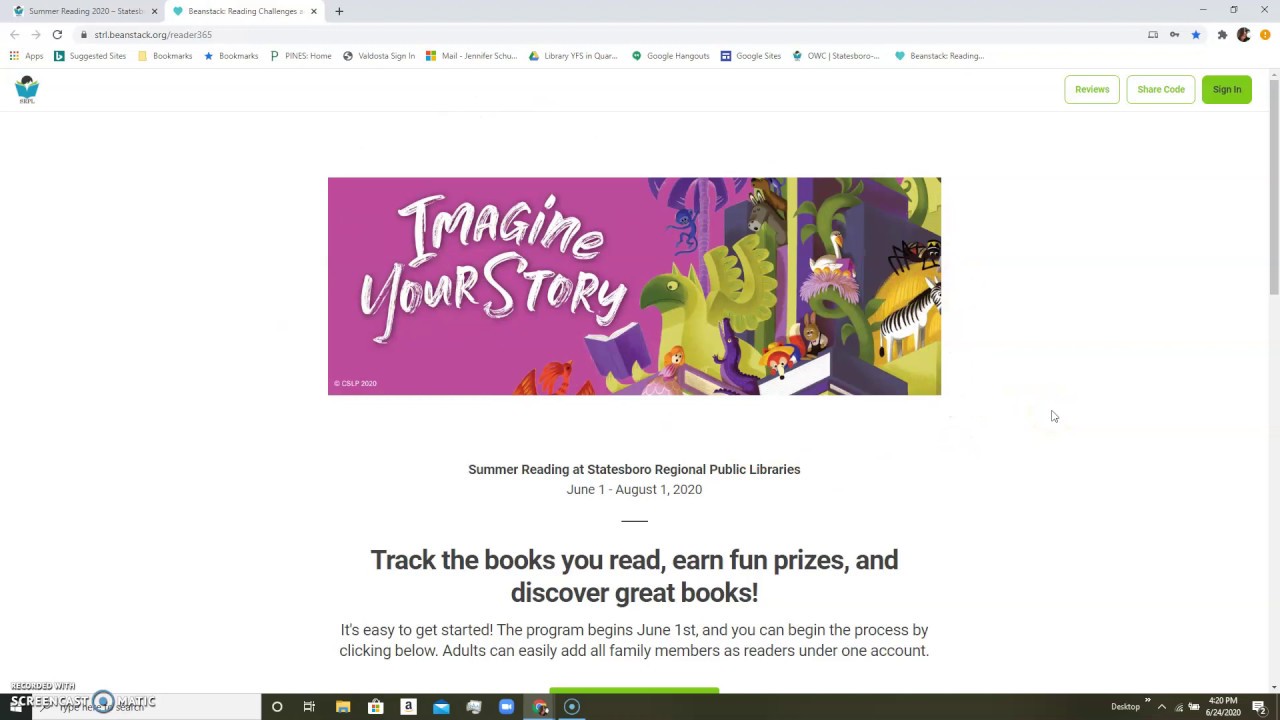Viewport: 1280px width, 720px height.
Task: Open the Apps bookmark shortcut
Action: [x=26, y=56]
